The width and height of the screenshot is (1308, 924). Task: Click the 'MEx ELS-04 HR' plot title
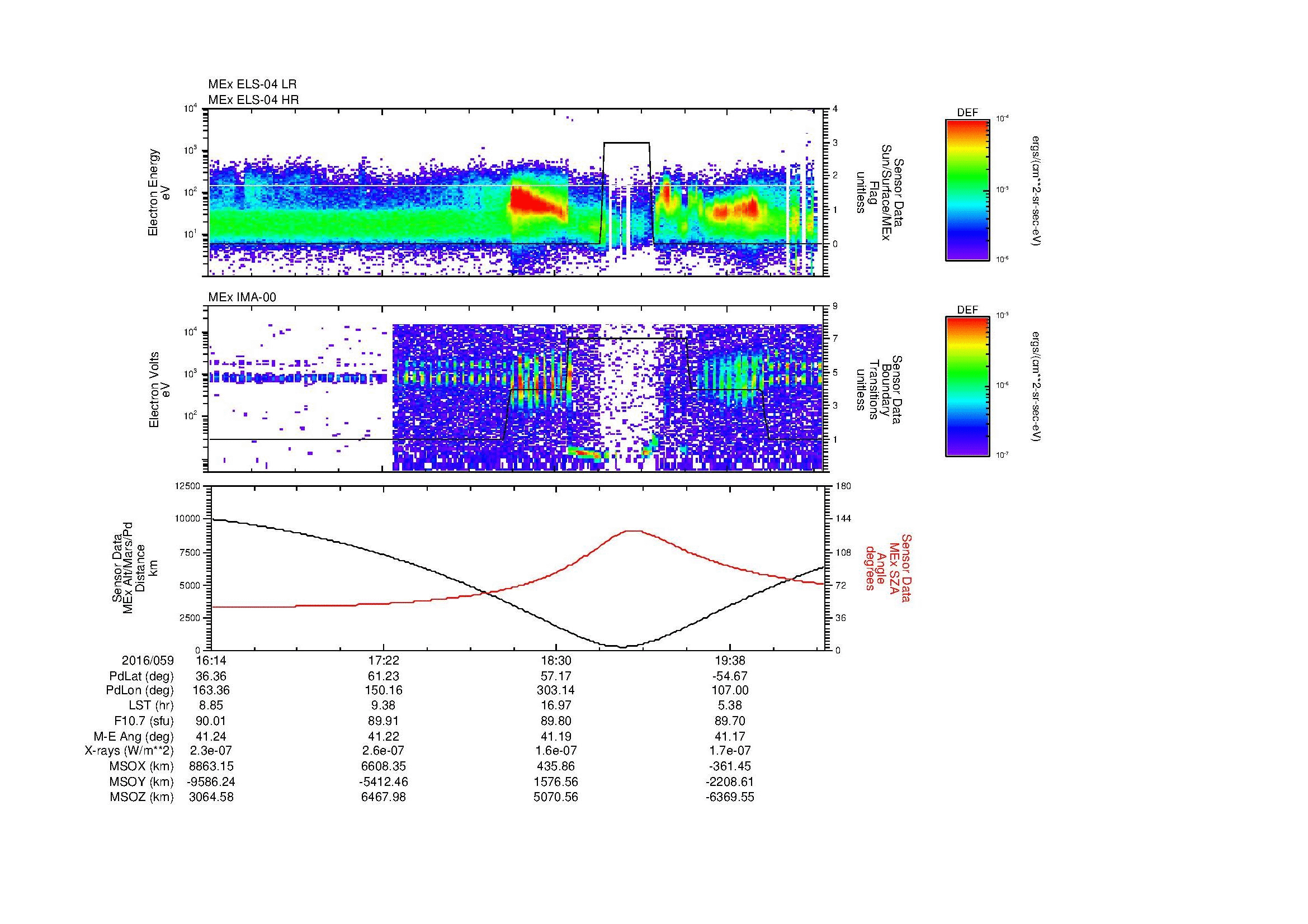pyautogui.click(x=253, y=100)
